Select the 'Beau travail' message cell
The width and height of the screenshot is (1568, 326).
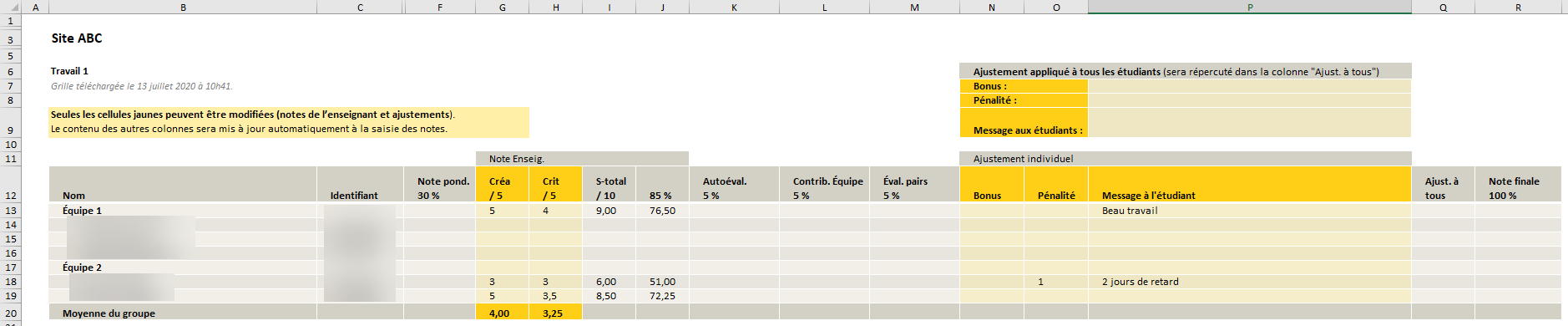[x=1250, y=211]
